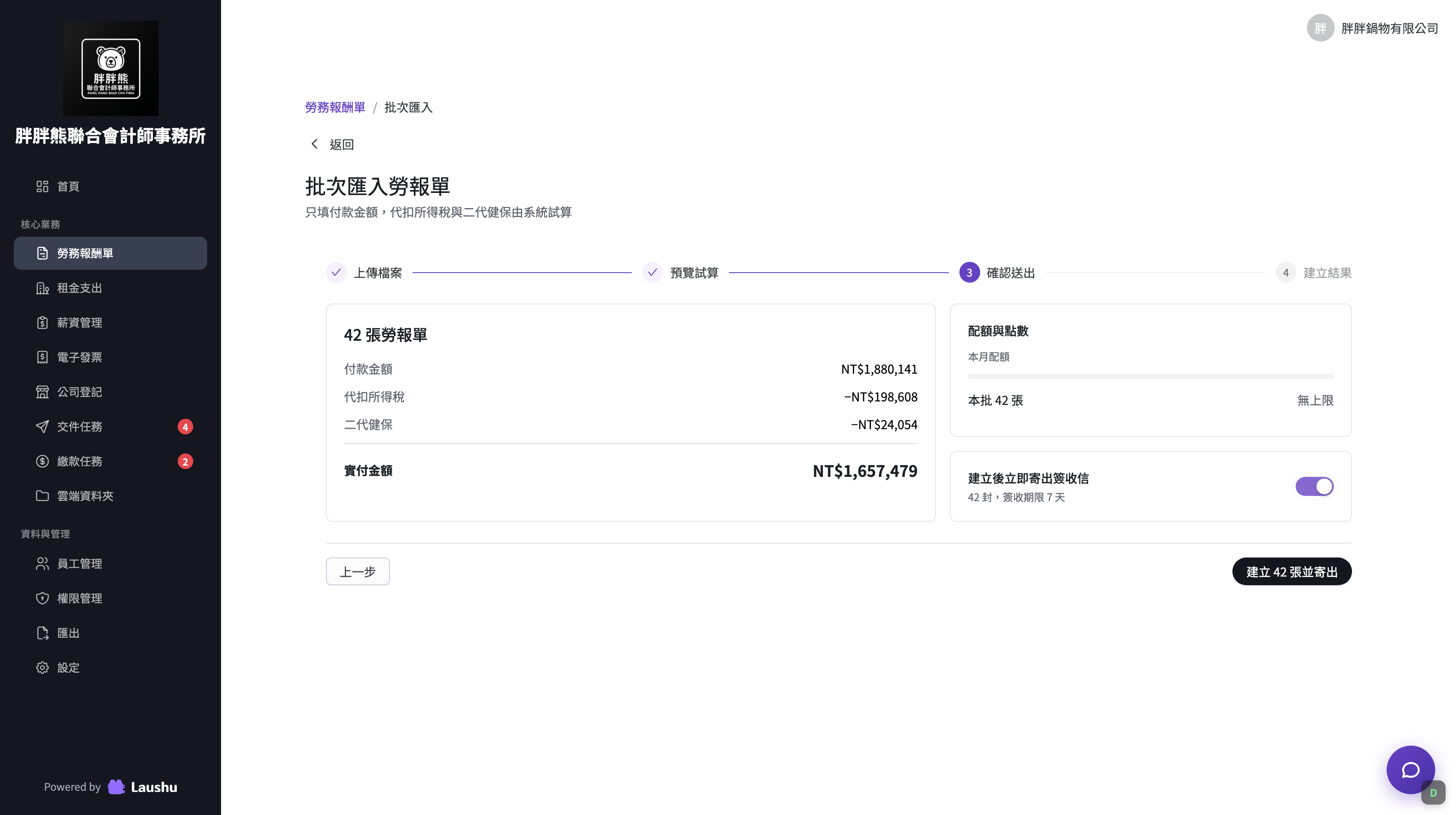
Task: Click step 1 上傳檔案 checkmark
Action: 336,273
